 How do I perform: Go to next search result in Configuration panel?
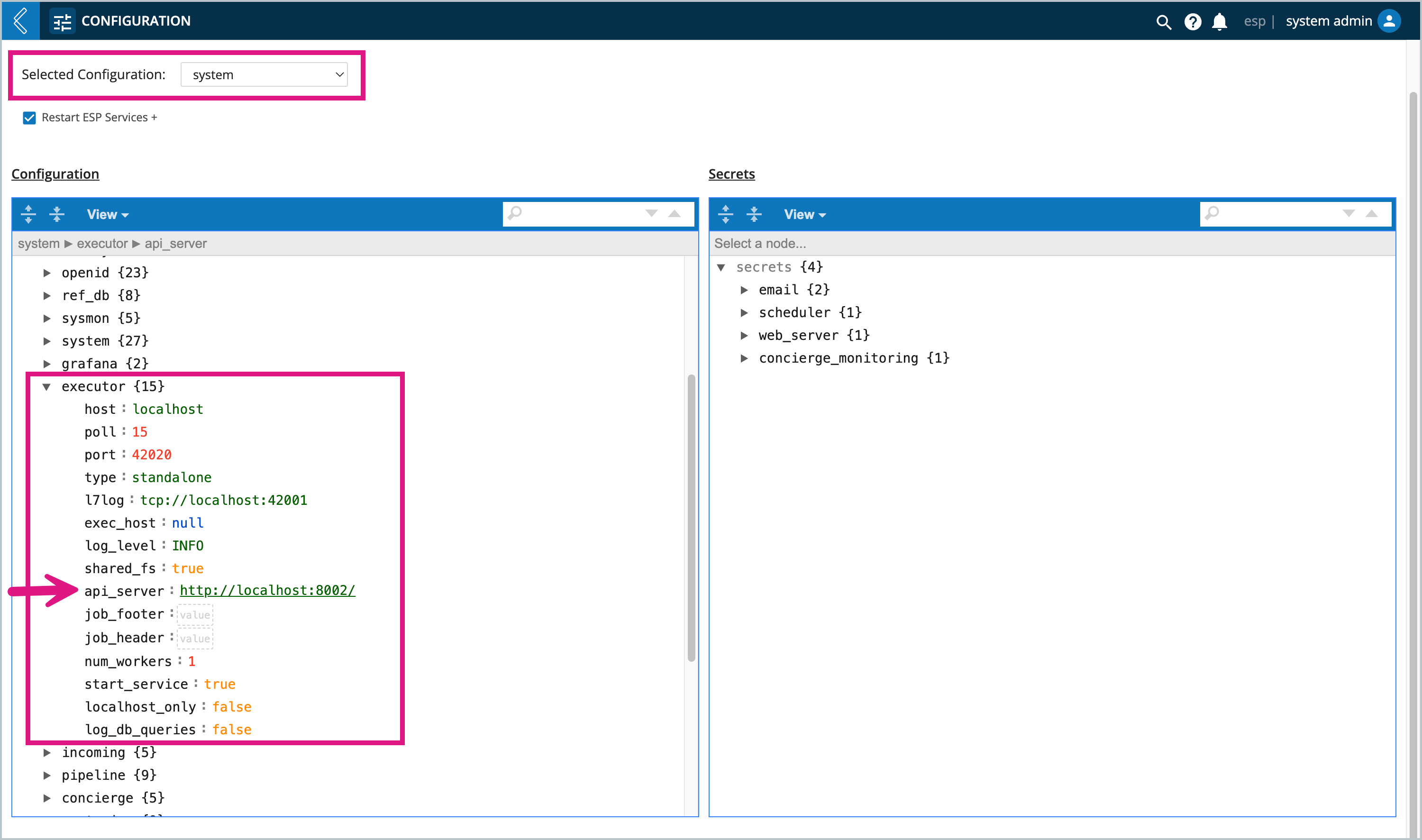pos(651,213)
